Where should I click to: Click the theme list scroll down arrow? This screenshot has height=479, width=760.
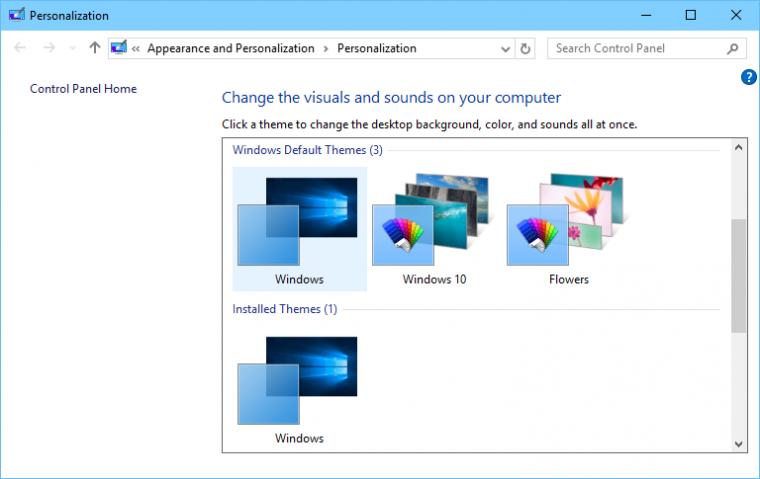(x=738, y=444)
